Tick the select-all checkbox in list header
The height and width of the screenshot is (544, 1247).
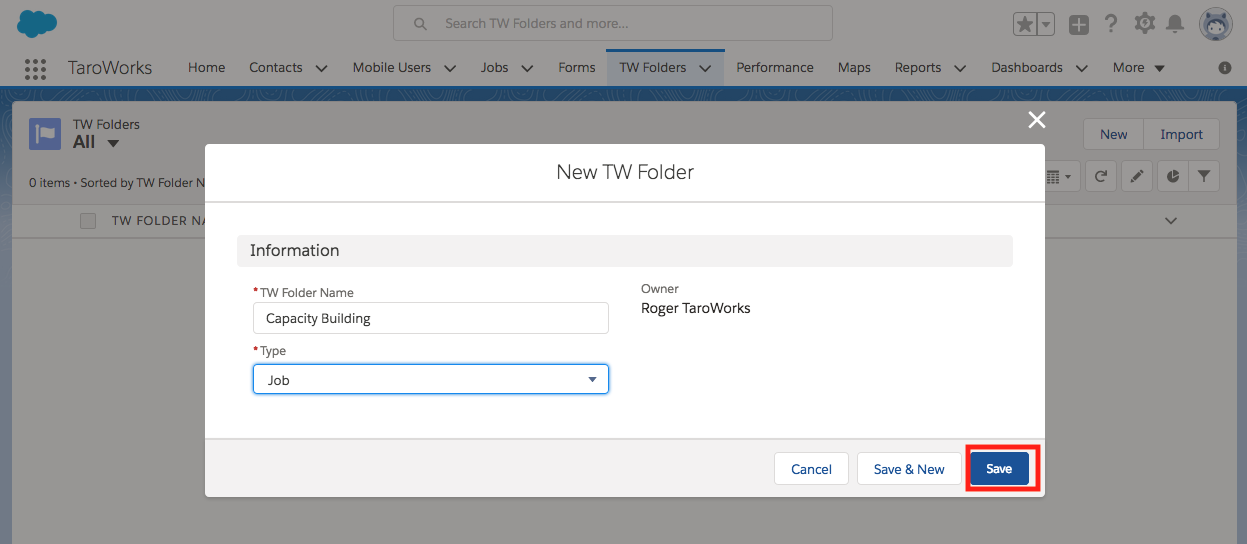(x=88, y=220)
